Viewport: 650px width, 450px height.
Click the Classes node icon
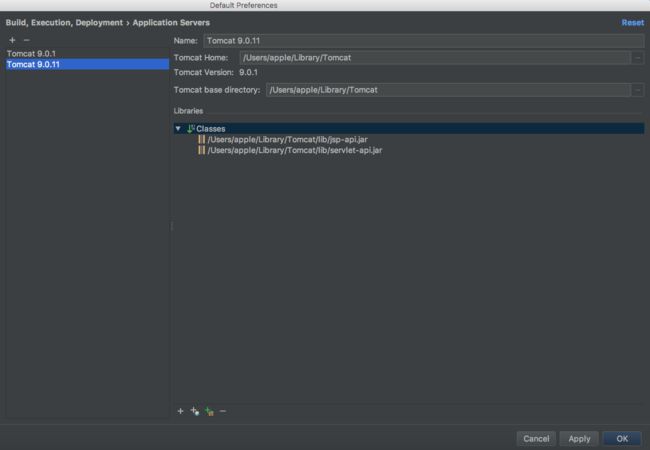coord(191,128)
